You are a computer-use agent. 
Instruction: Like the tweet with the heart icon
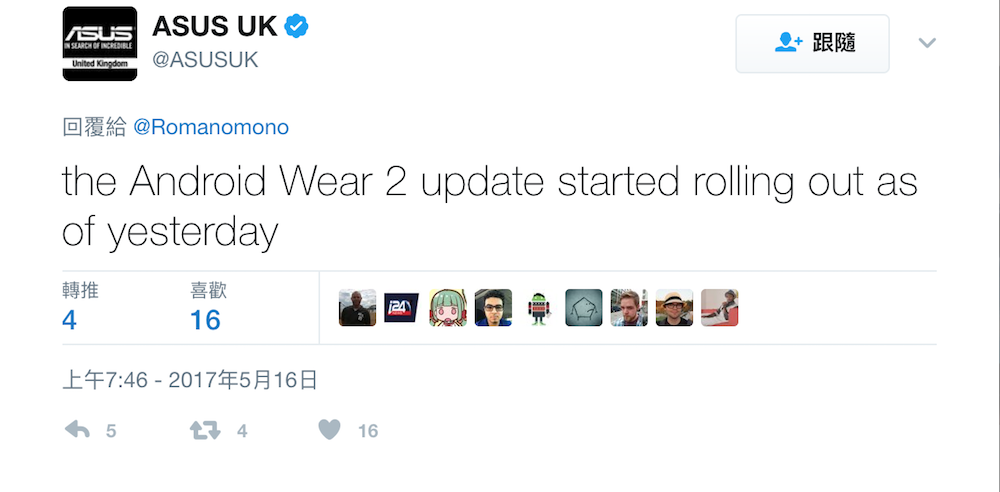[x=329, y=430]
